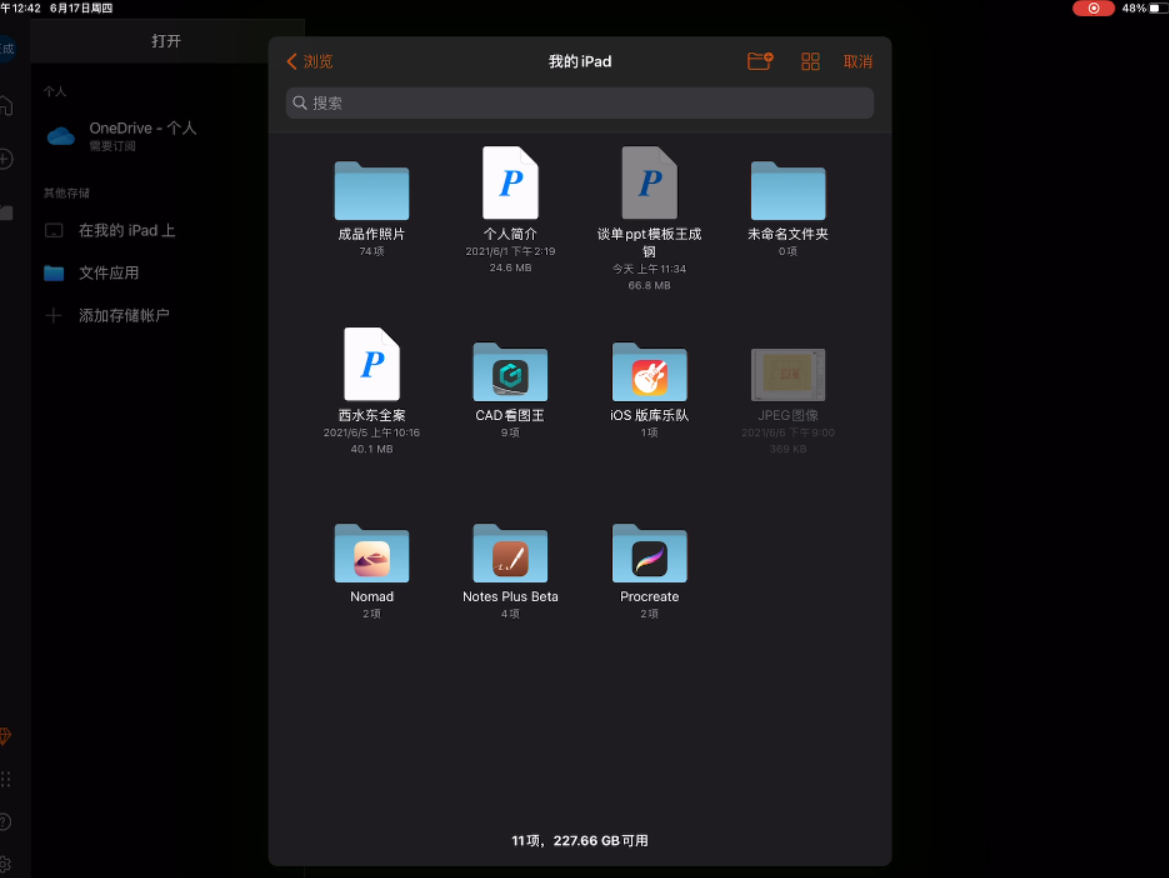Select the 西水东全案 presentation file

[x=371, y=365]
